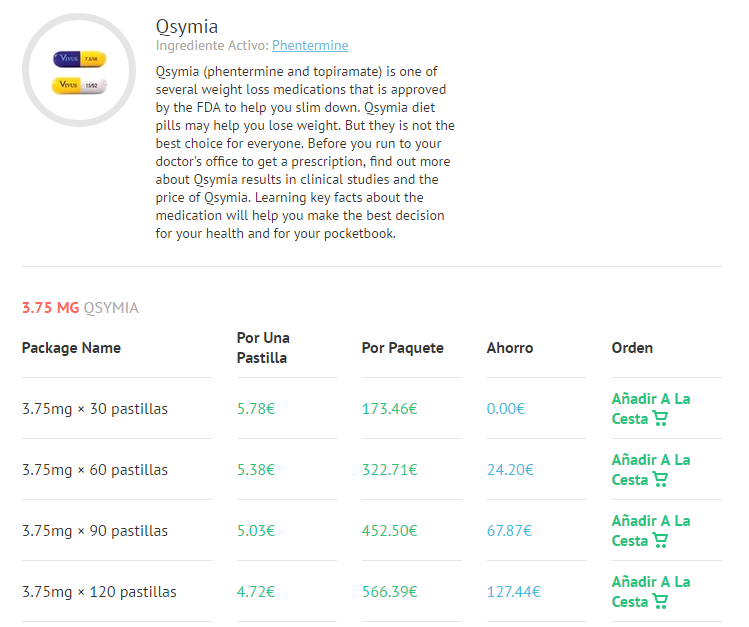Click the cart icon in the 30 pastillas row
This screenshot has width=749, height=627.
coord(660,419)
